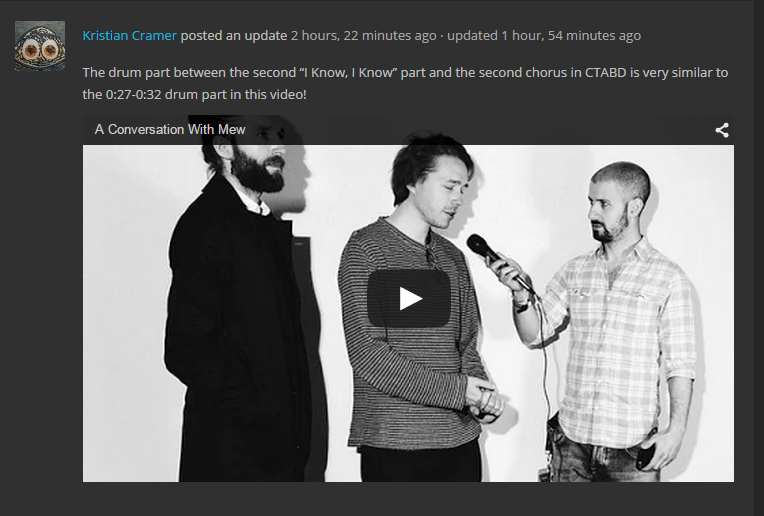Click the updated 1 hour, 54 minutes ago text

[544, 36]
